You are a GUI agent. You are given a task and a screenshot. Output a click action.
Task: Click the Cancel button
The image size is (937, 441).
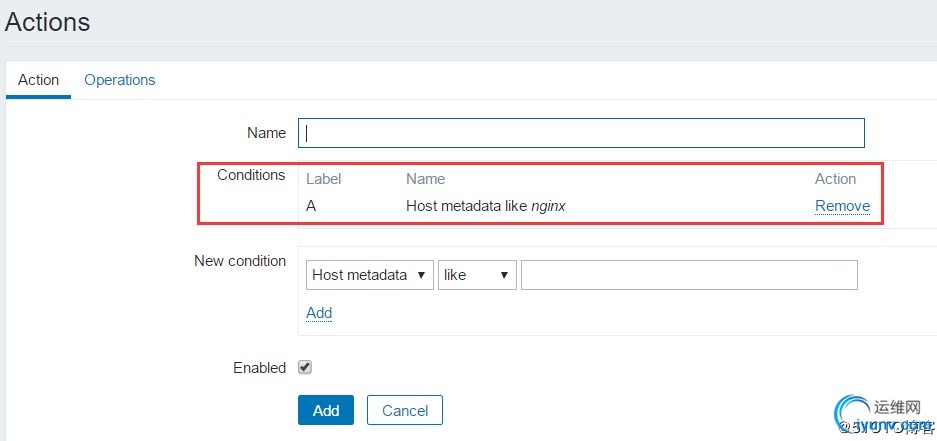[x=405, y=410]
